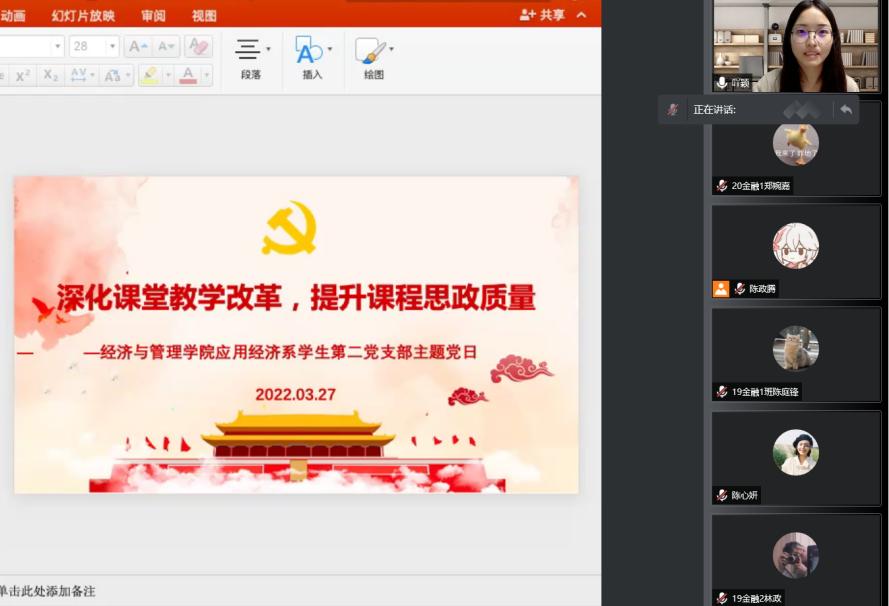The image size is (889, 606).
Task: Open the 幻灯片放映 slide show tab
Action: 83,15
